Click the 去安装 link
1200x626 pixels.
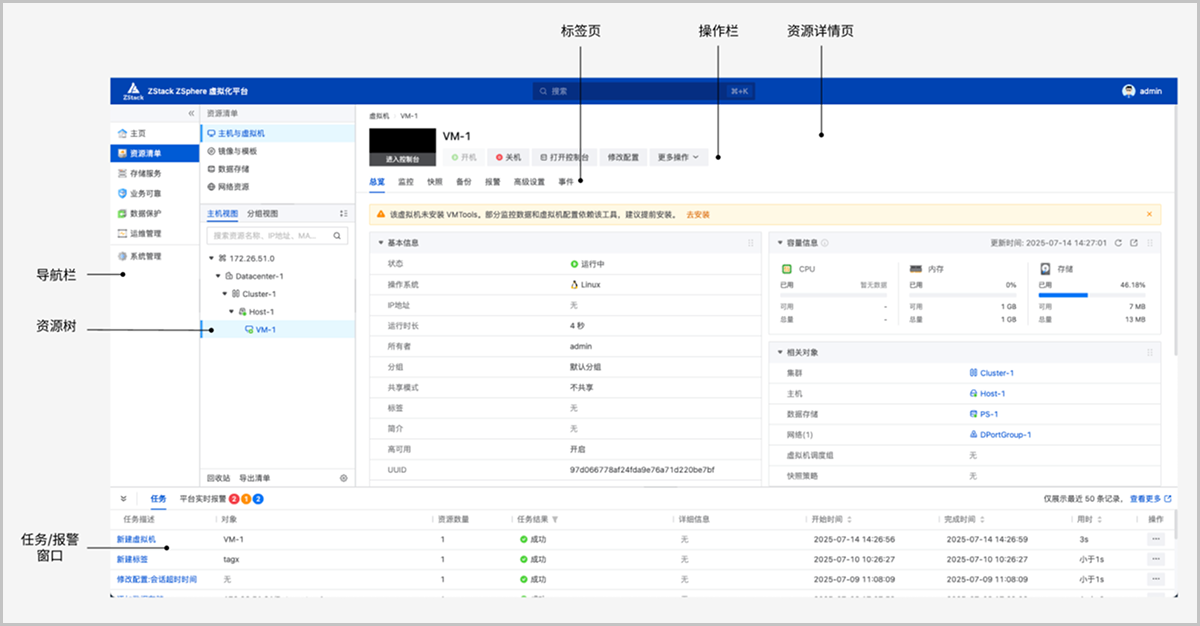698,214
